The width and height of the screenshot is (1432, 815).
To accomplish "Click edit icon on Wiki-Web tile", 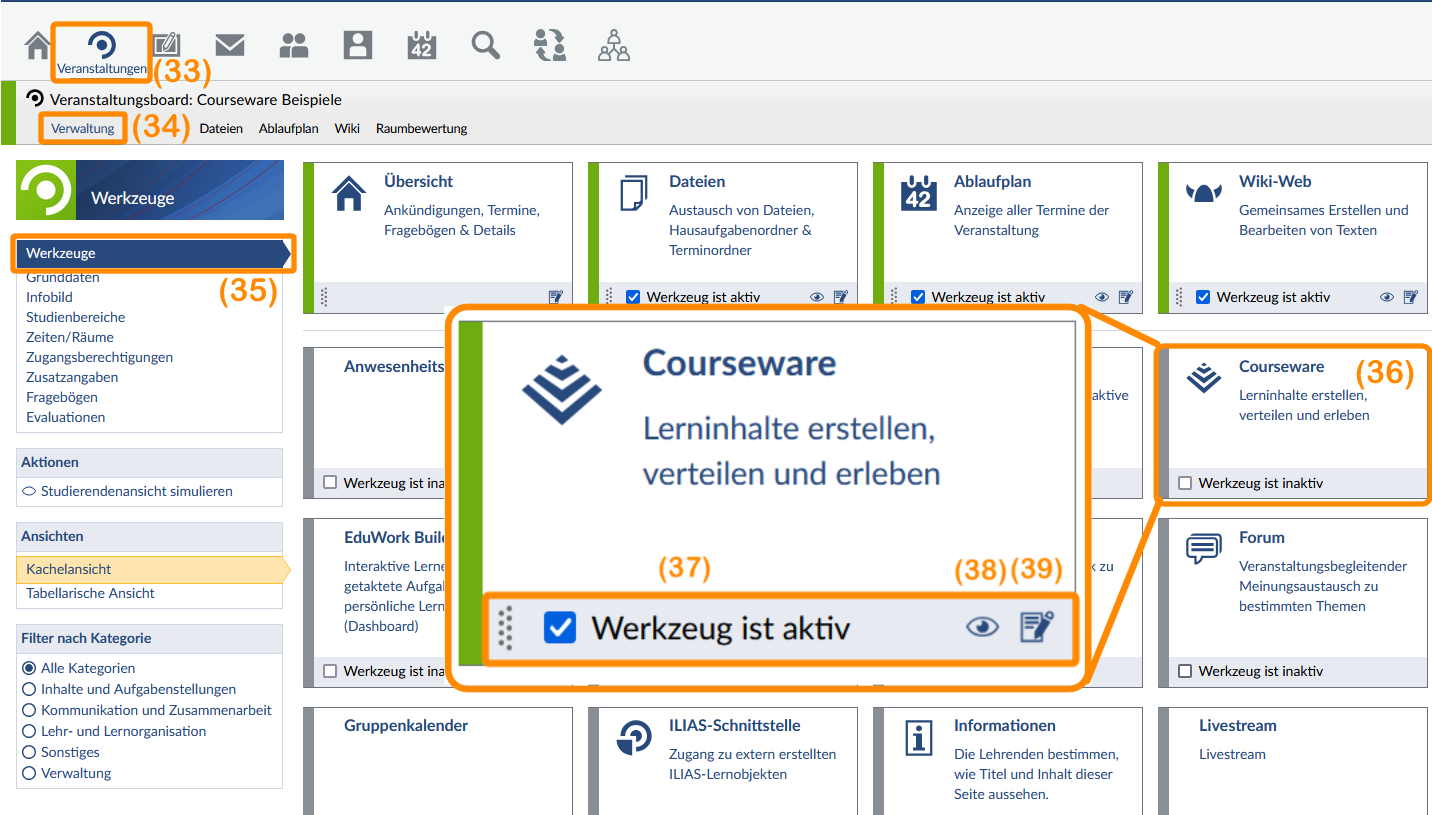I will click(x=1411, y=297).
